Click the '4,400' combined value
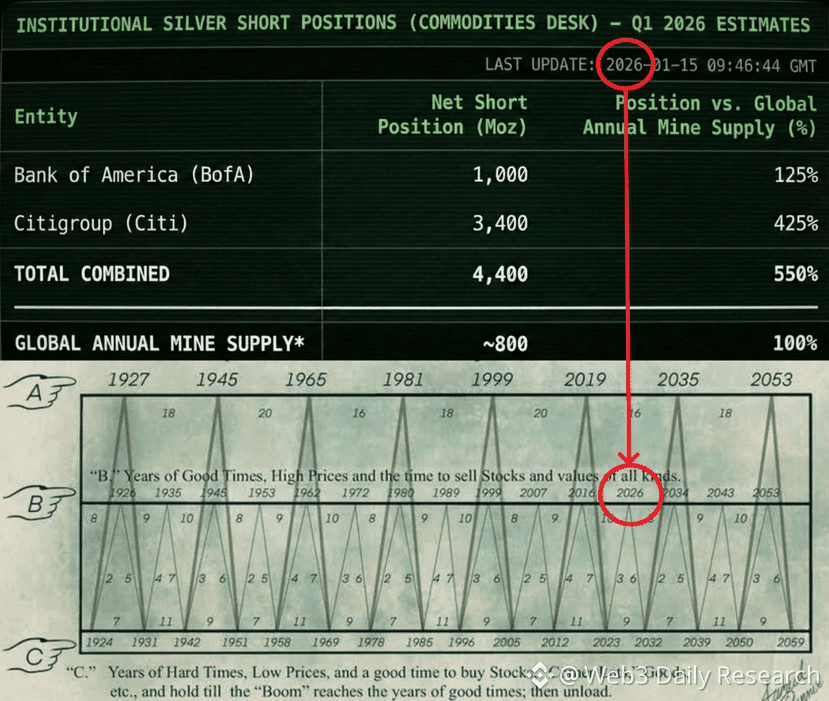 500,274
